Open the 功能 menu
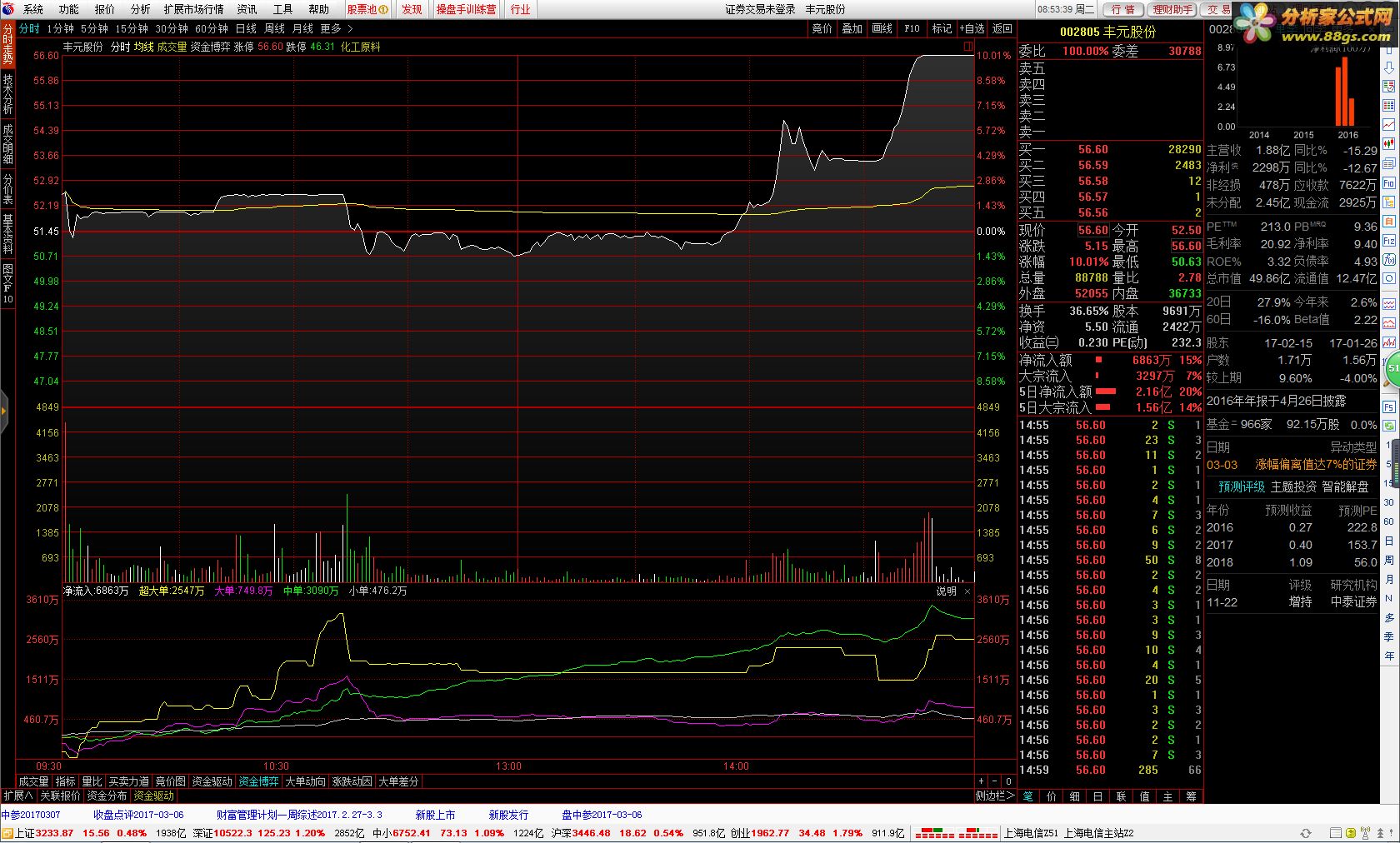The image size is (1400, 843). (x=69, y=9)
